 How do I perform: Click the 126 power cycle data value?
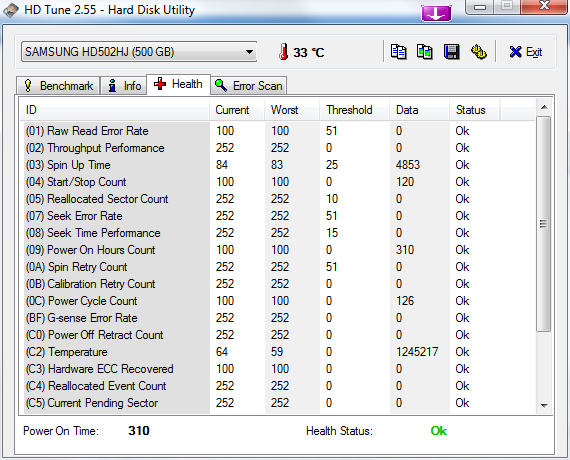tap(405, 301)
